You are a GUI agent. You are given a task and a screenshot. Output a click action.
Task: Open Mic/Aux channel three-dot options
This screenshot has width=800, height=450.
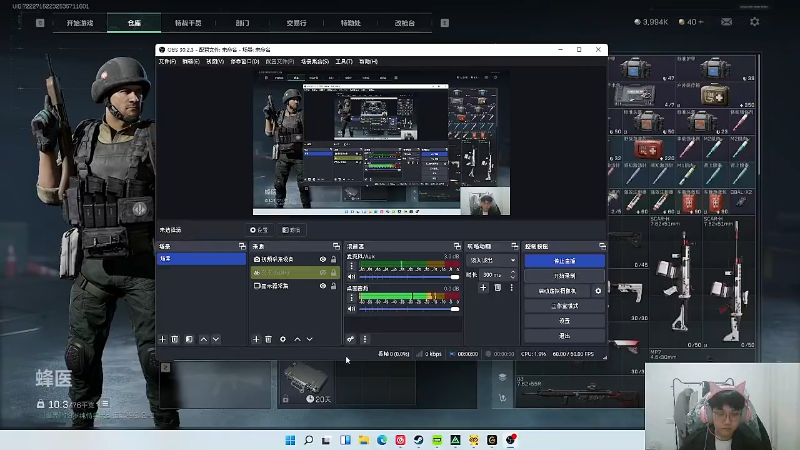click(351, 266)
